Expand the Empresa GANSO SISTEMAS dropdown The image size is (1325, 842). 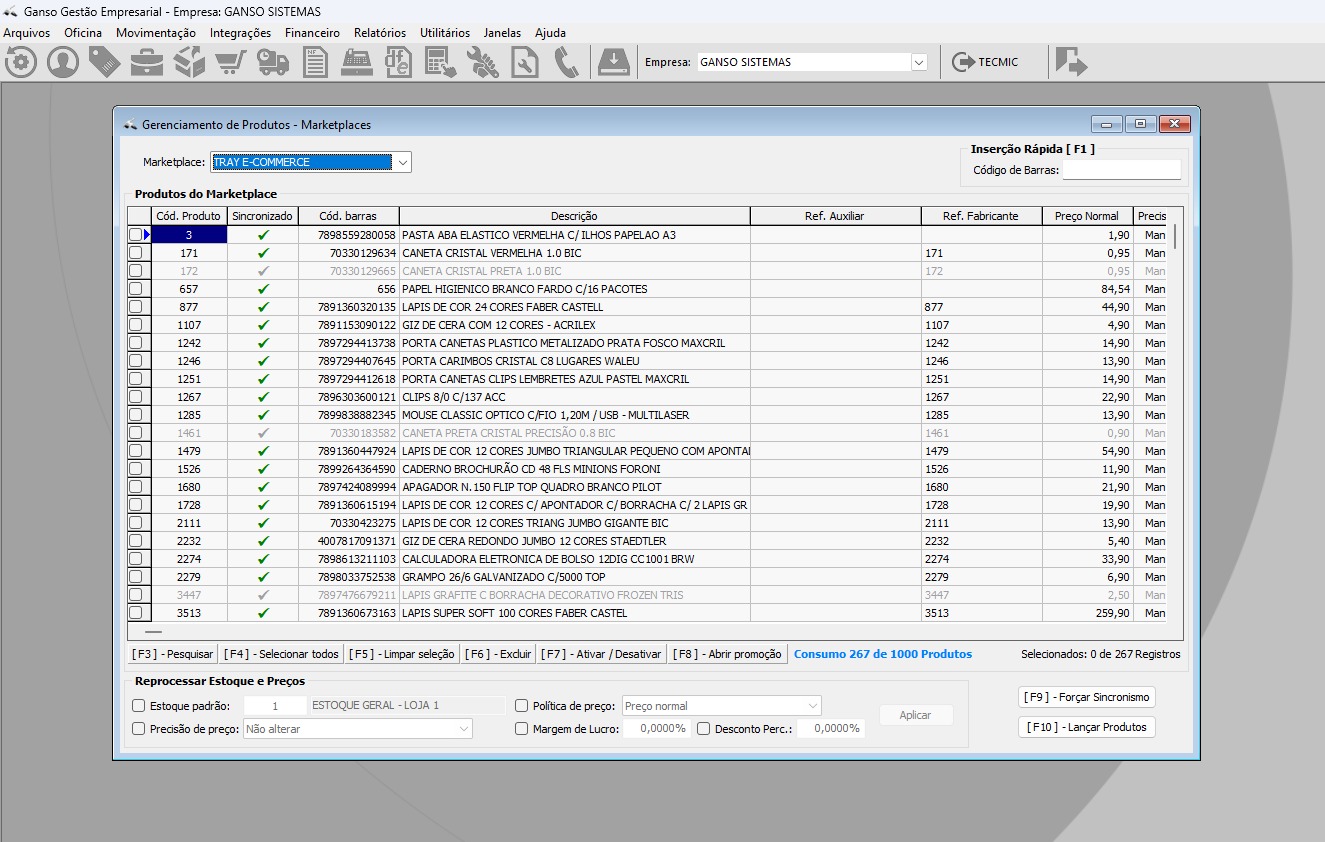coord(813,62)
